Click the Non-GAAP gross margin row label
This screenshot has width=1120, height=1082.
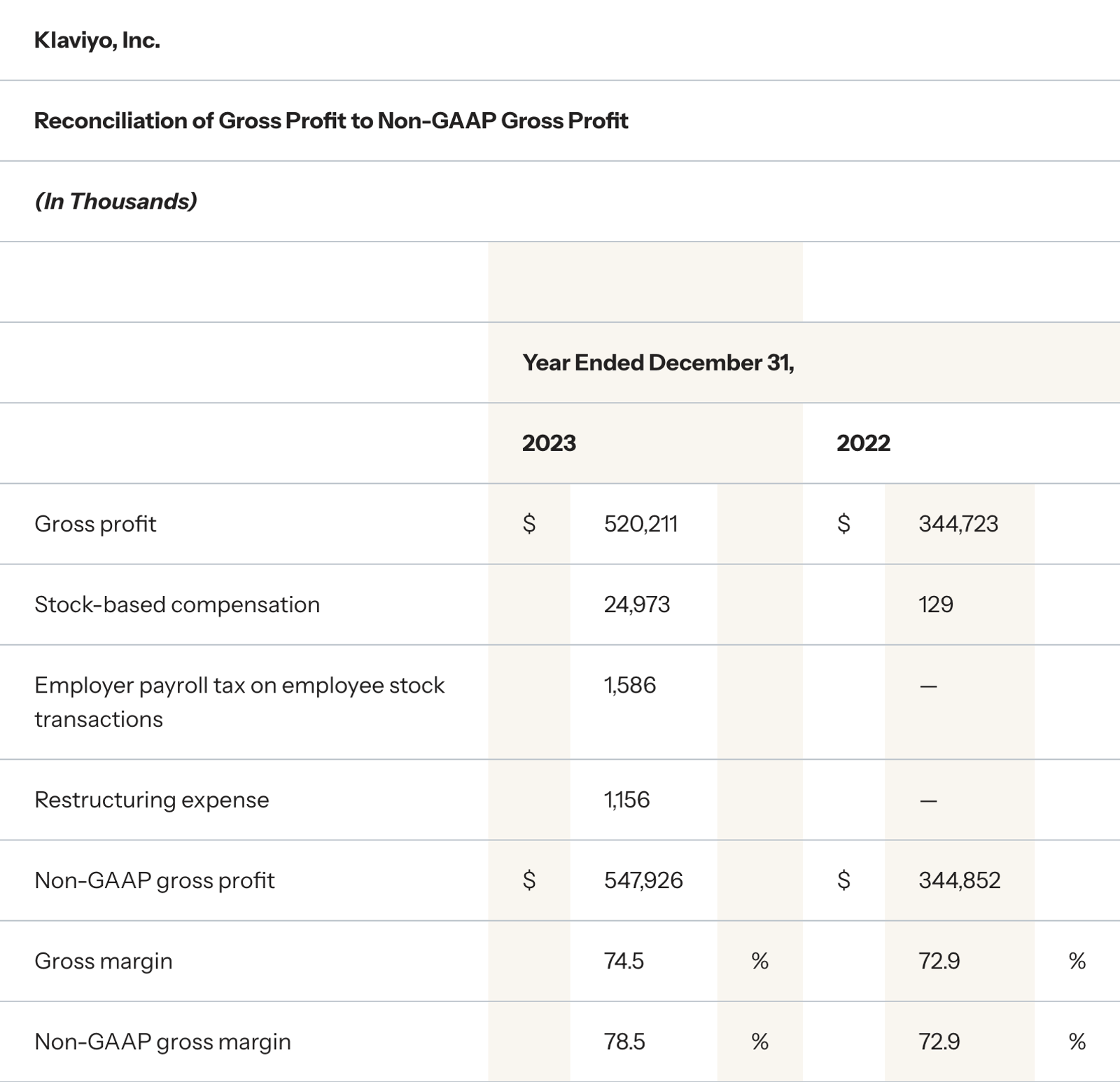click(x=162, y=1041)
